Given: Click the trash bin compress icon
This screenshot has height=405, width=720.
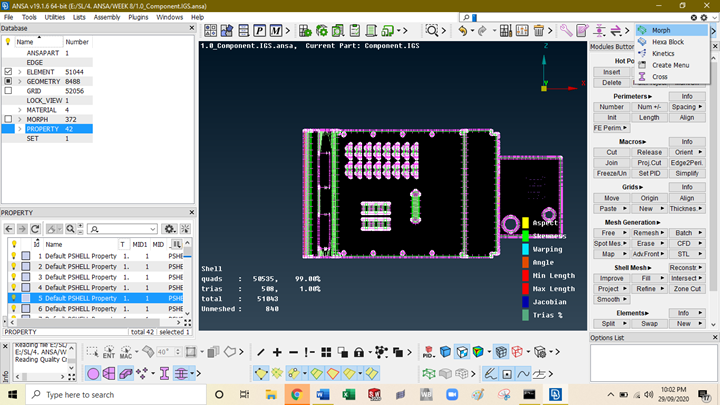Looking at the screenshot, I should point(539,31).
